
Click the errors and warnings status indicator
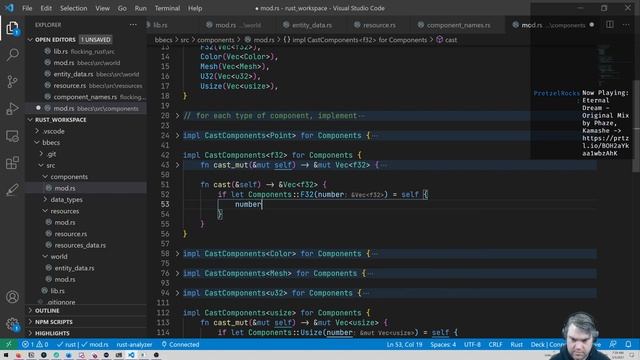click(35, 344)
